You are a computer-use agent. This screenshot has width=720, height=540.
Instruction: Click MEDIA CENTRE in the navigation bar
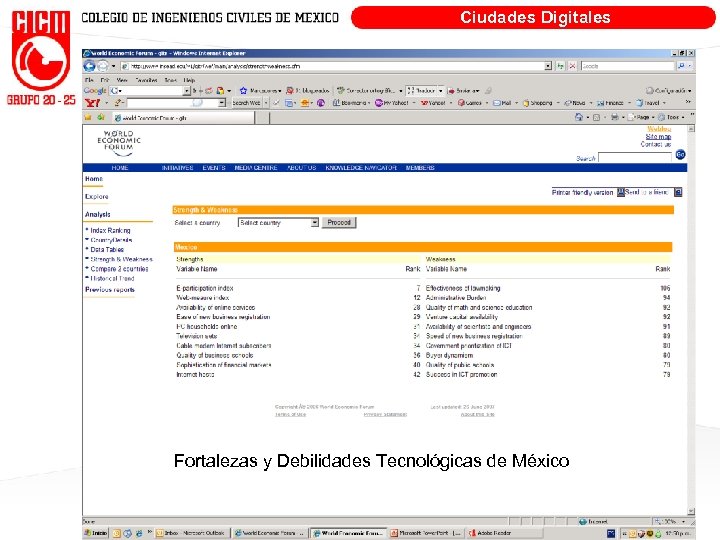[x=256, y=168]
